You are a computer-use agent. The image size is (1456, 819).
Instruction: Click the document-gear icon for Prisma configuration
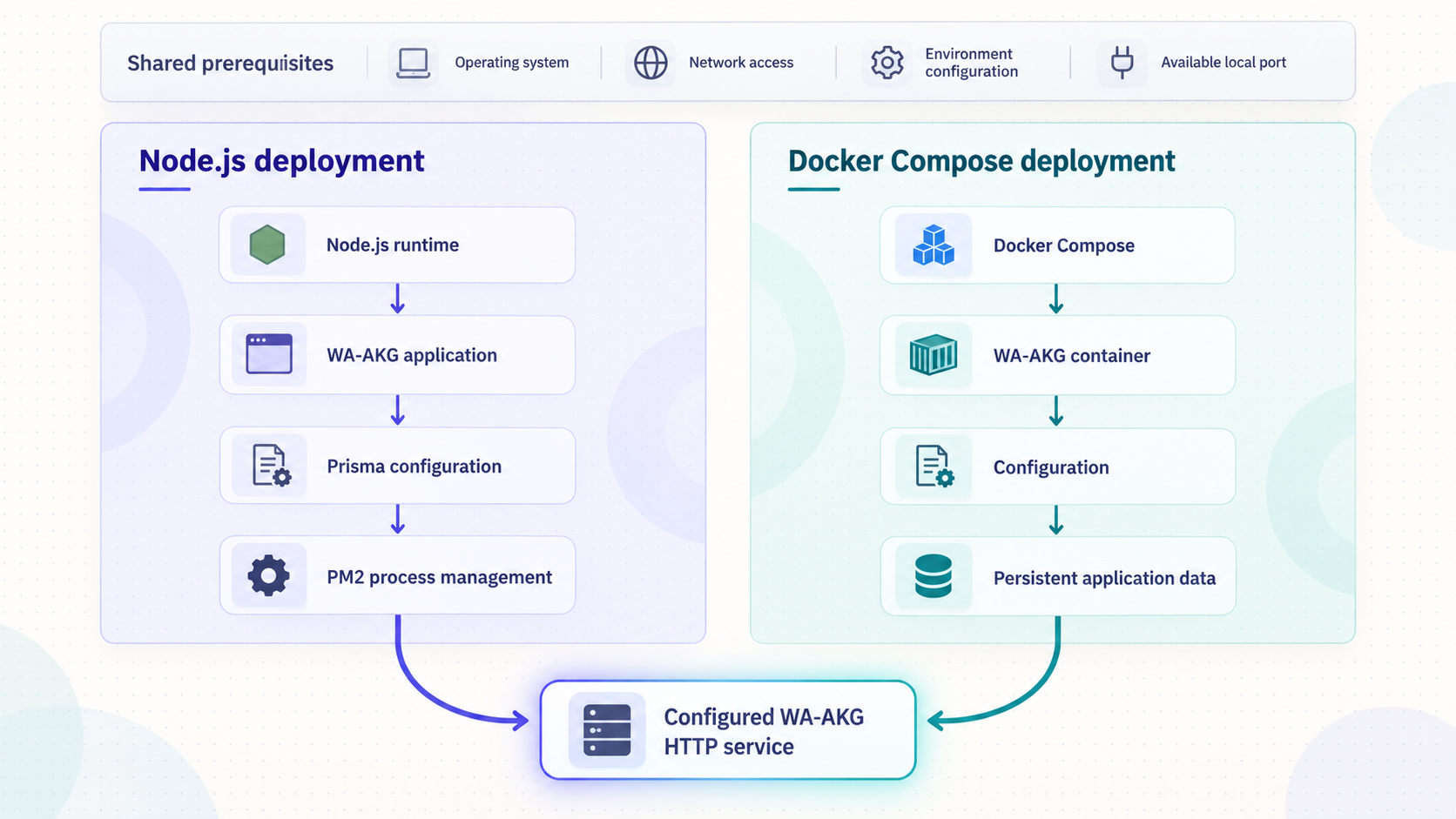coord(271,466)
